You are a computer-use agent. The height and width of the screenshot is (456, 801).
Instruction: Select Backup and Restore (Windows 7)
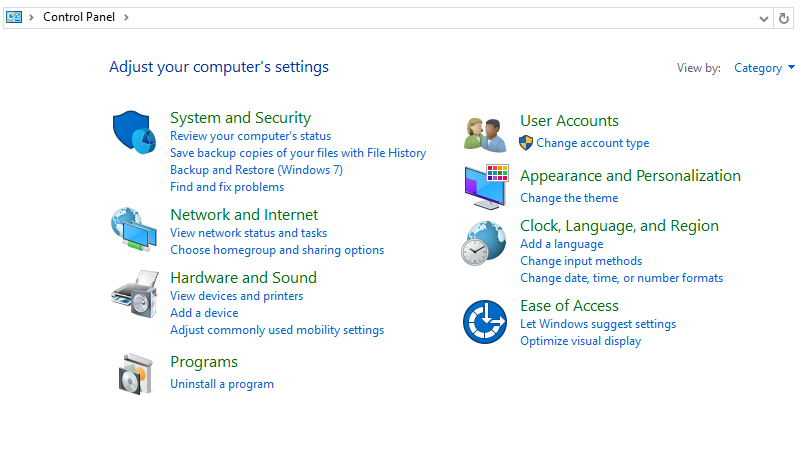point(256,170)
